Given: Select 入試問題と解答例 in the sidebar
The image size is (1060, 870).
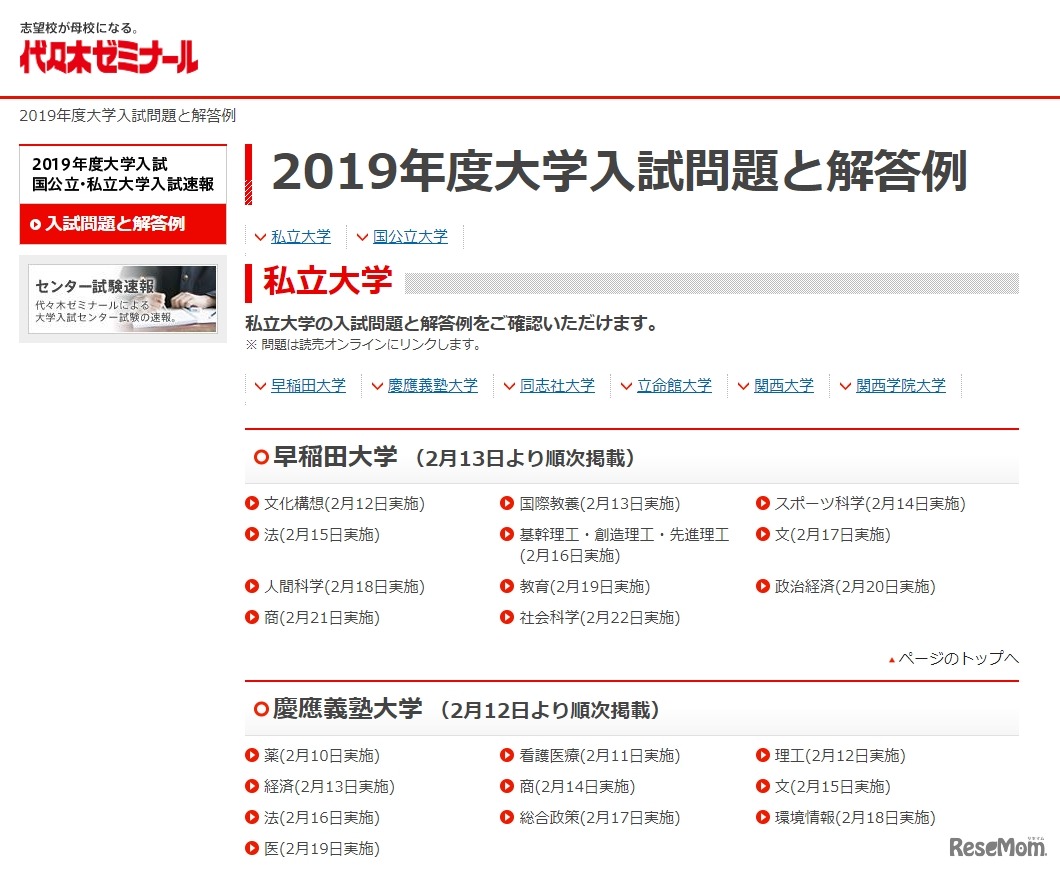Looking at the screenshot, I should pos(123,224).
